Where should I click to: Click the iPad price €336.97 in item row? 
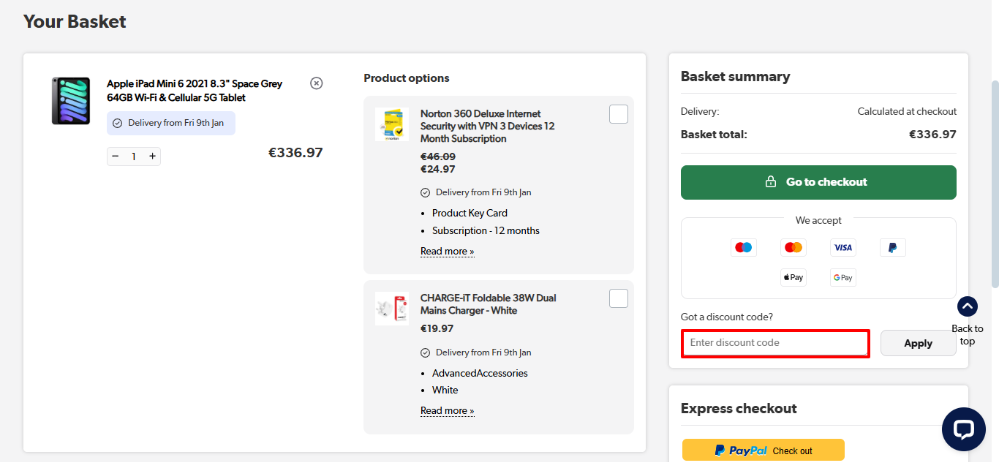pyautogui.click(x=296, y=153)
